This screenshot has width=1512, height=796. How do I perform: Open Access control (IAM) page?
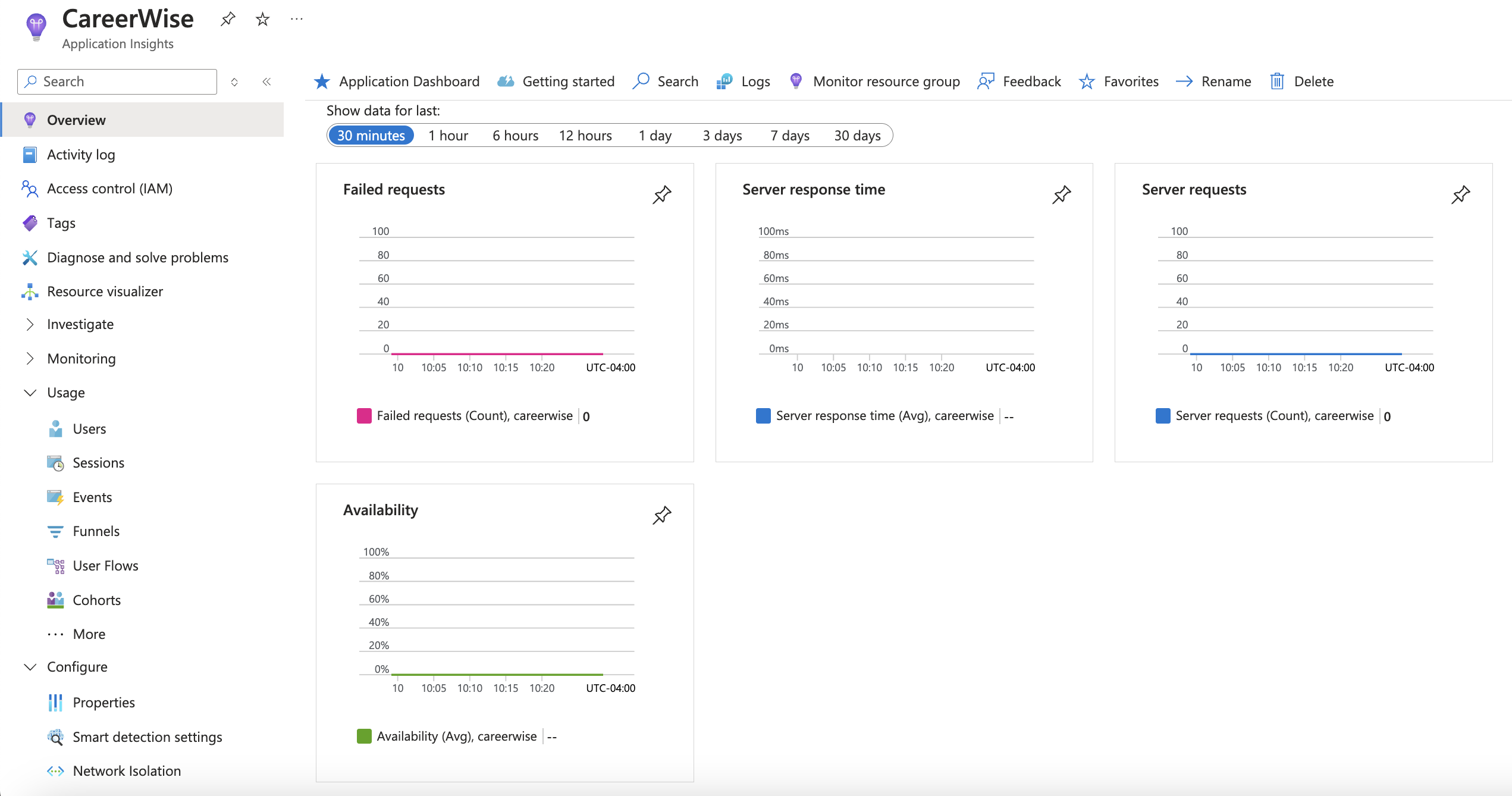109,189
